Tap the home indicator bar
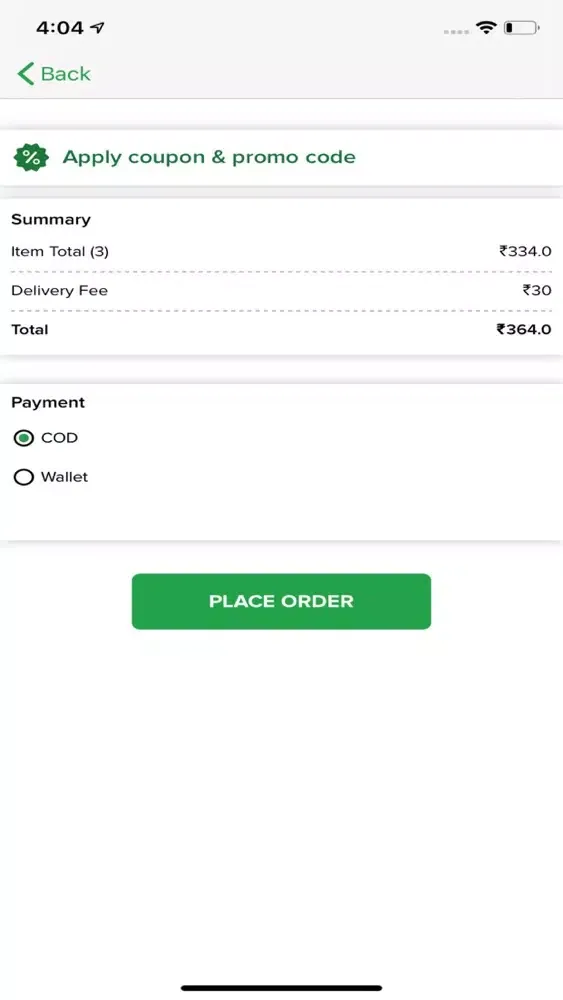The height and width of the screenshot is (1000, 563). click(x=281, y=988)
